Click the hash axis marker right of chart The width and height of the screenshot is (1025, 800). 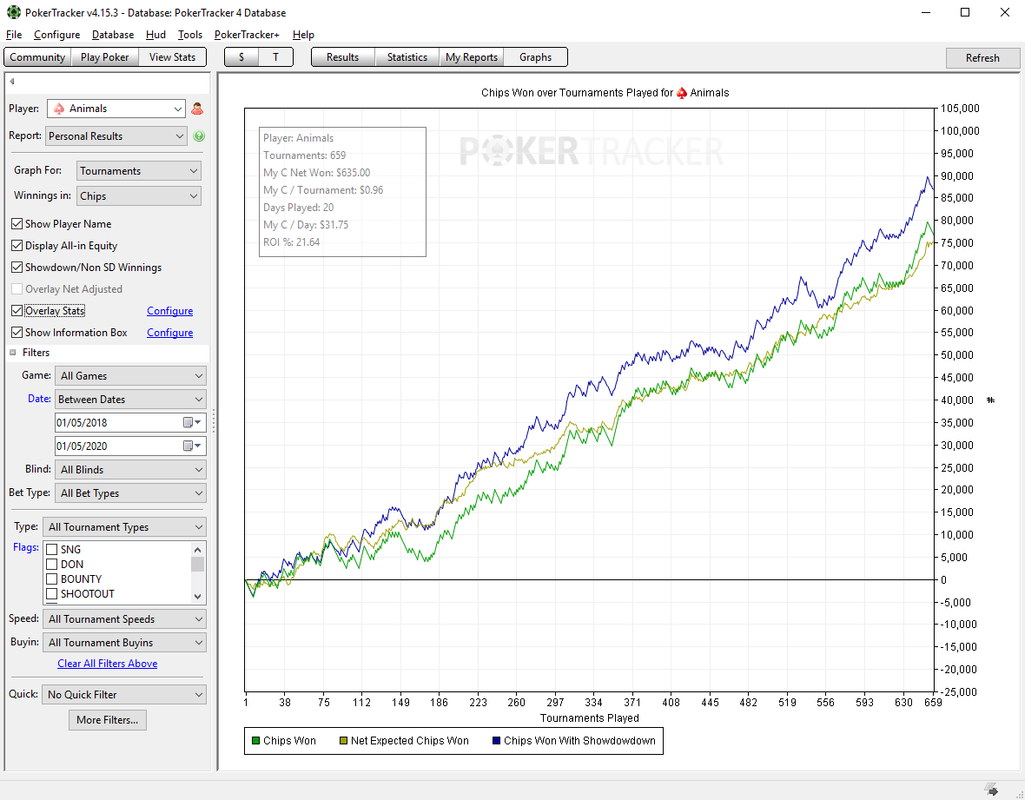tap(991, 400)
